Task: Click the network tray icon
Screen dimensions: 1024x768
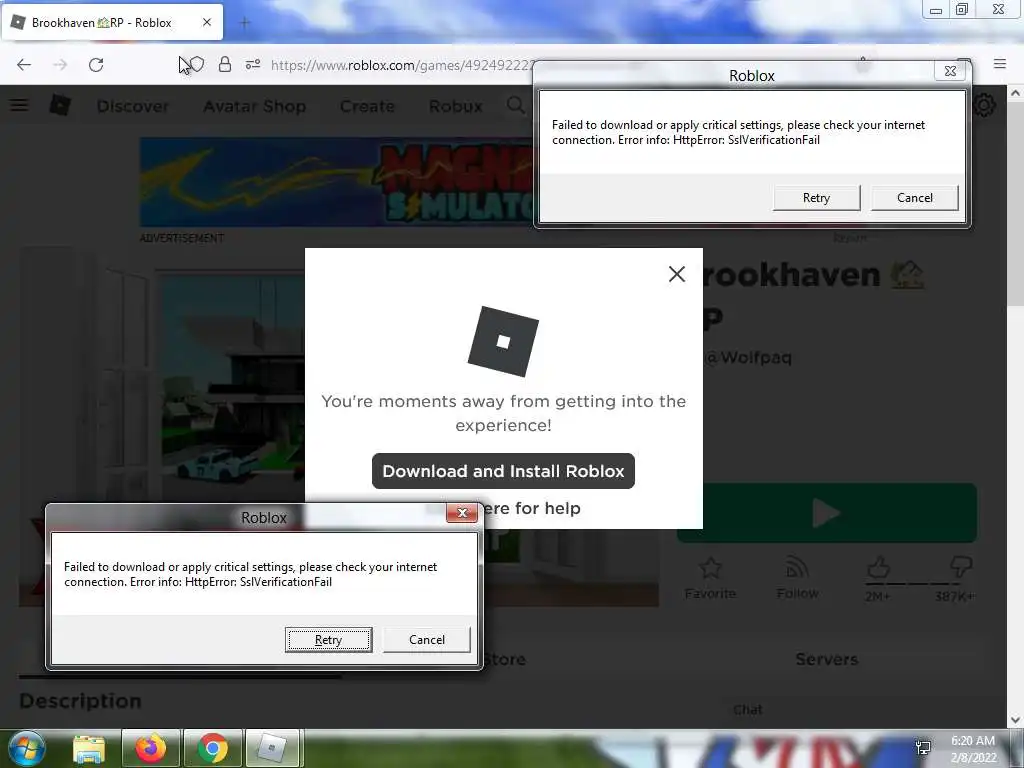Action: pos(923,748)
